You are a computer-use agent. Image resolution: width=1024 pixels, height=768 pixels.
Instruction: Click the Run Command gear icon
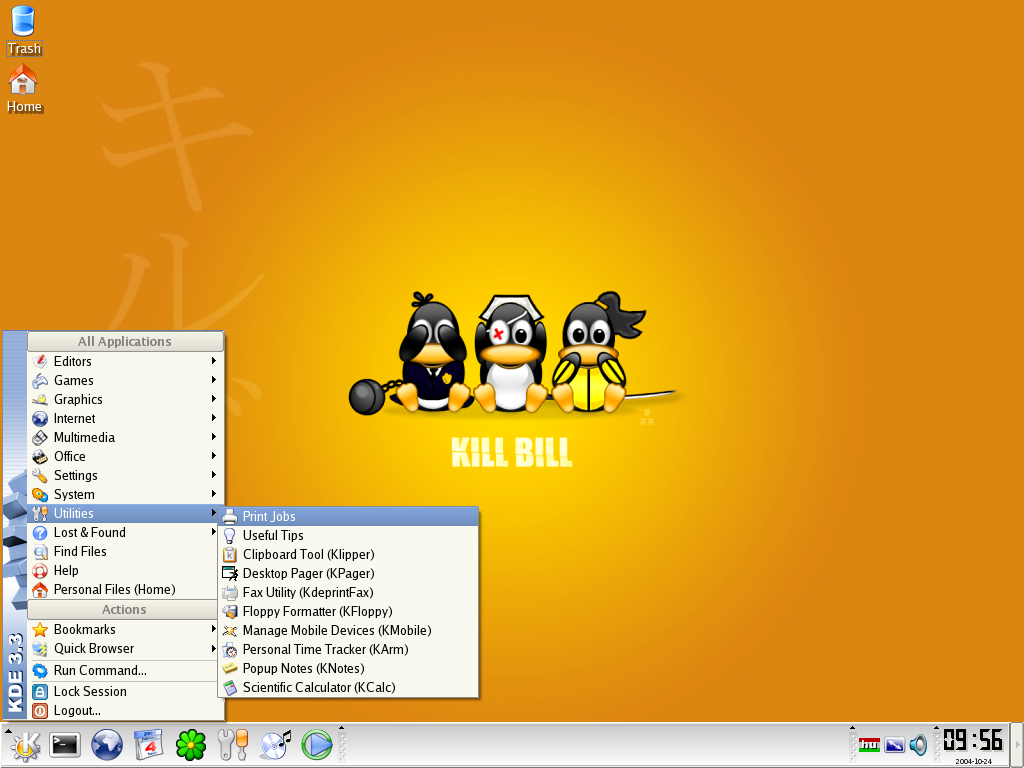pos(40,671)
